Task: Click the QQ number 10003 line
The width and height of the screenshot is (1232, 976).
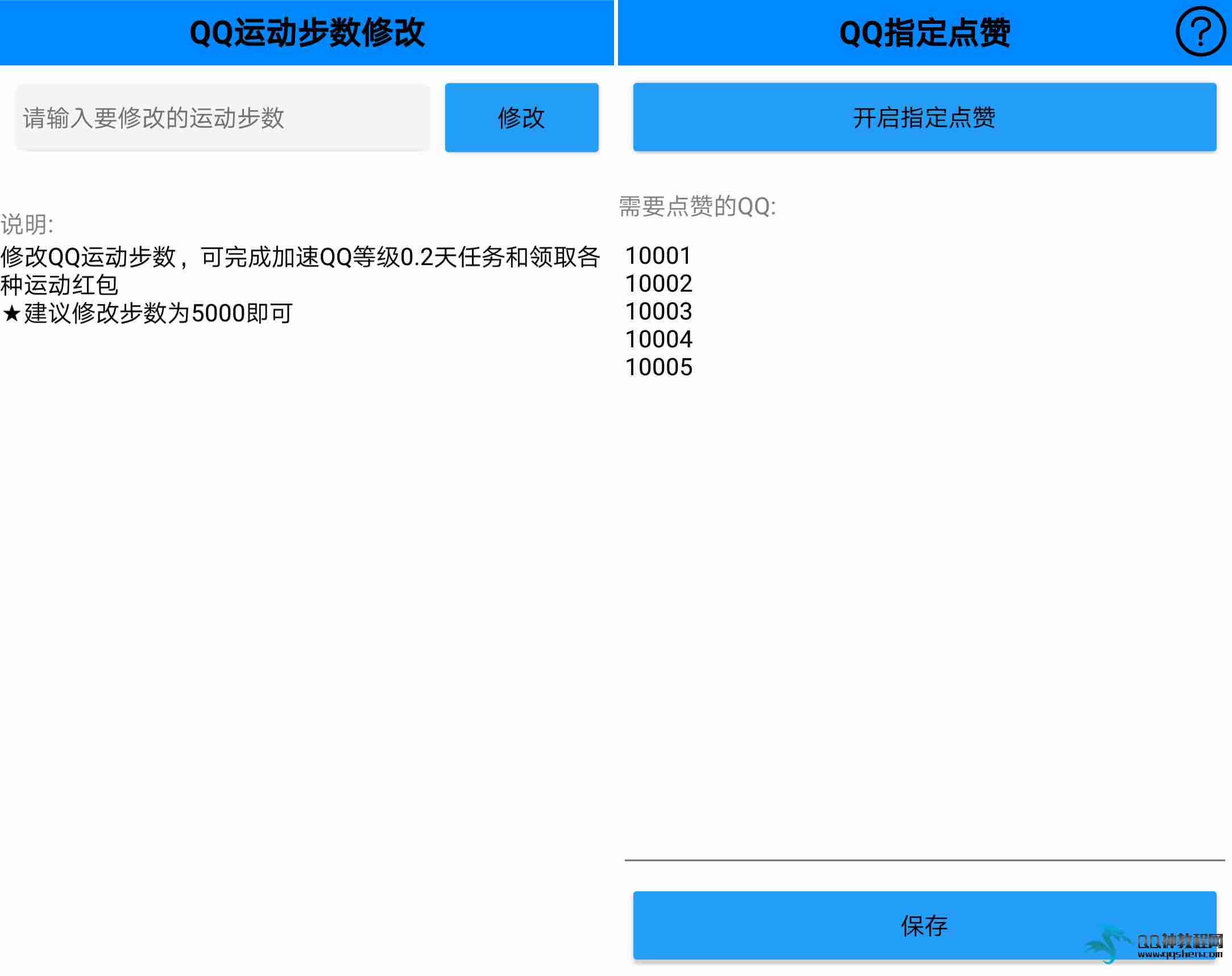Action: pyautogui.click(x=658, y=312)
